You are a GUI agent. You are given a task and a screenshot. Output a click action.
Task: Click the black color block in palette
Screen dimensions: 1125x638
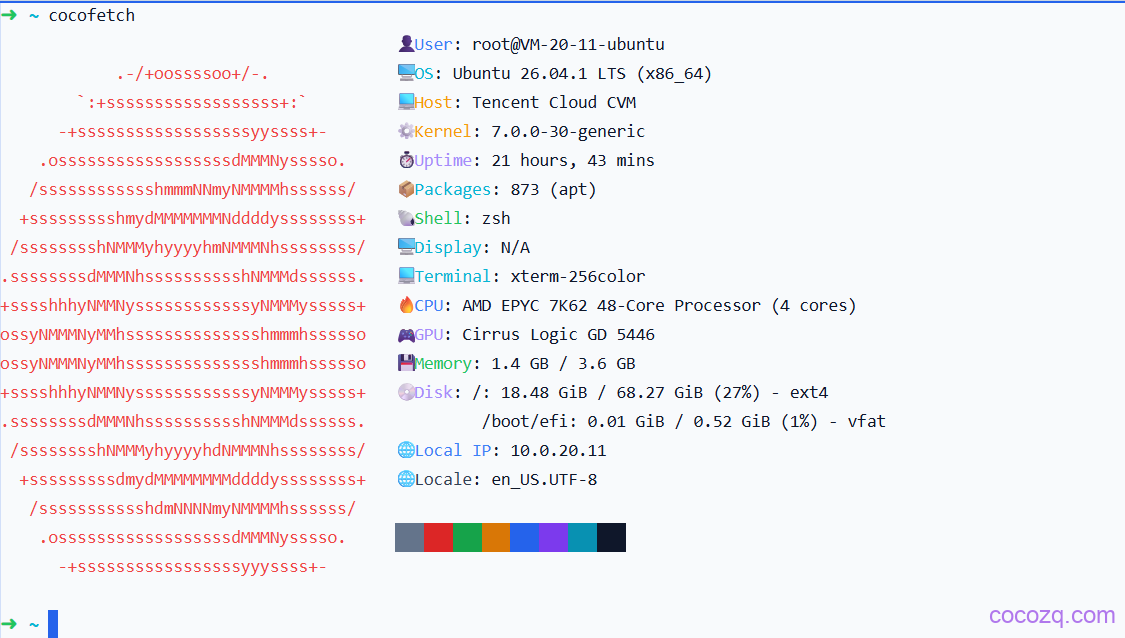click(611, 538)
